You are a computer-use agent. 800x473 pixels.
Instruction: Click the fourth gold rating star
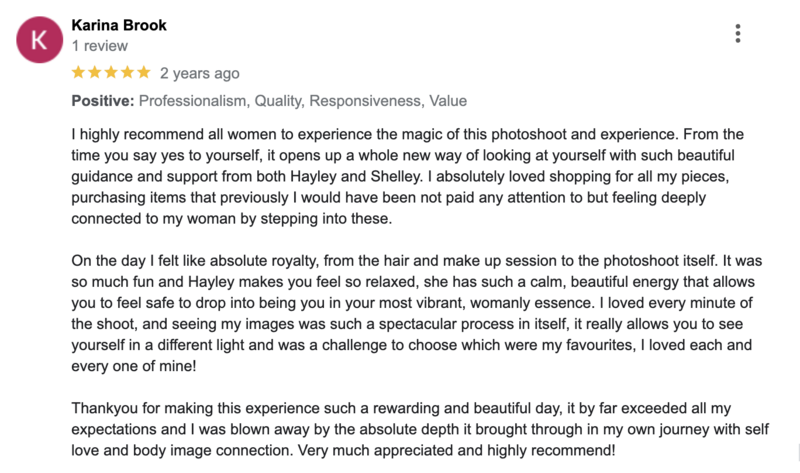tap(127, 72)
